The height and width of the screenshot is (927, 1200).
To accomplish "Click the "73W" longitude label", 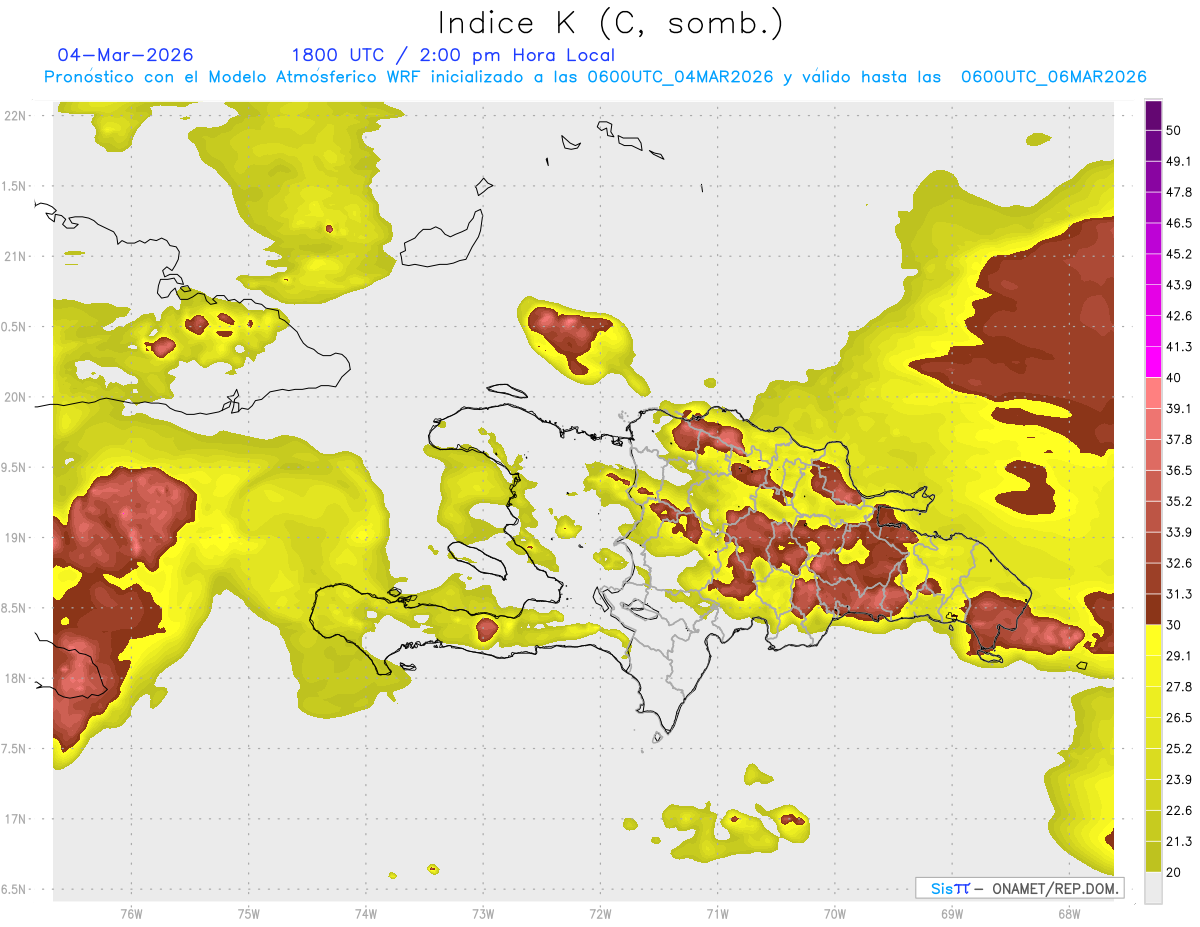I will [x=483, y=913].
